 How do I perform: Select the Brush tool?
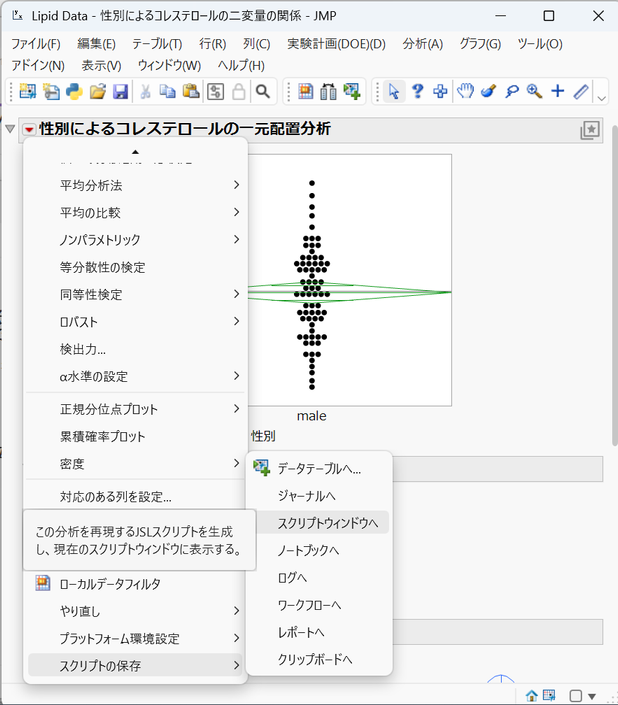click(x=488, y=92)
